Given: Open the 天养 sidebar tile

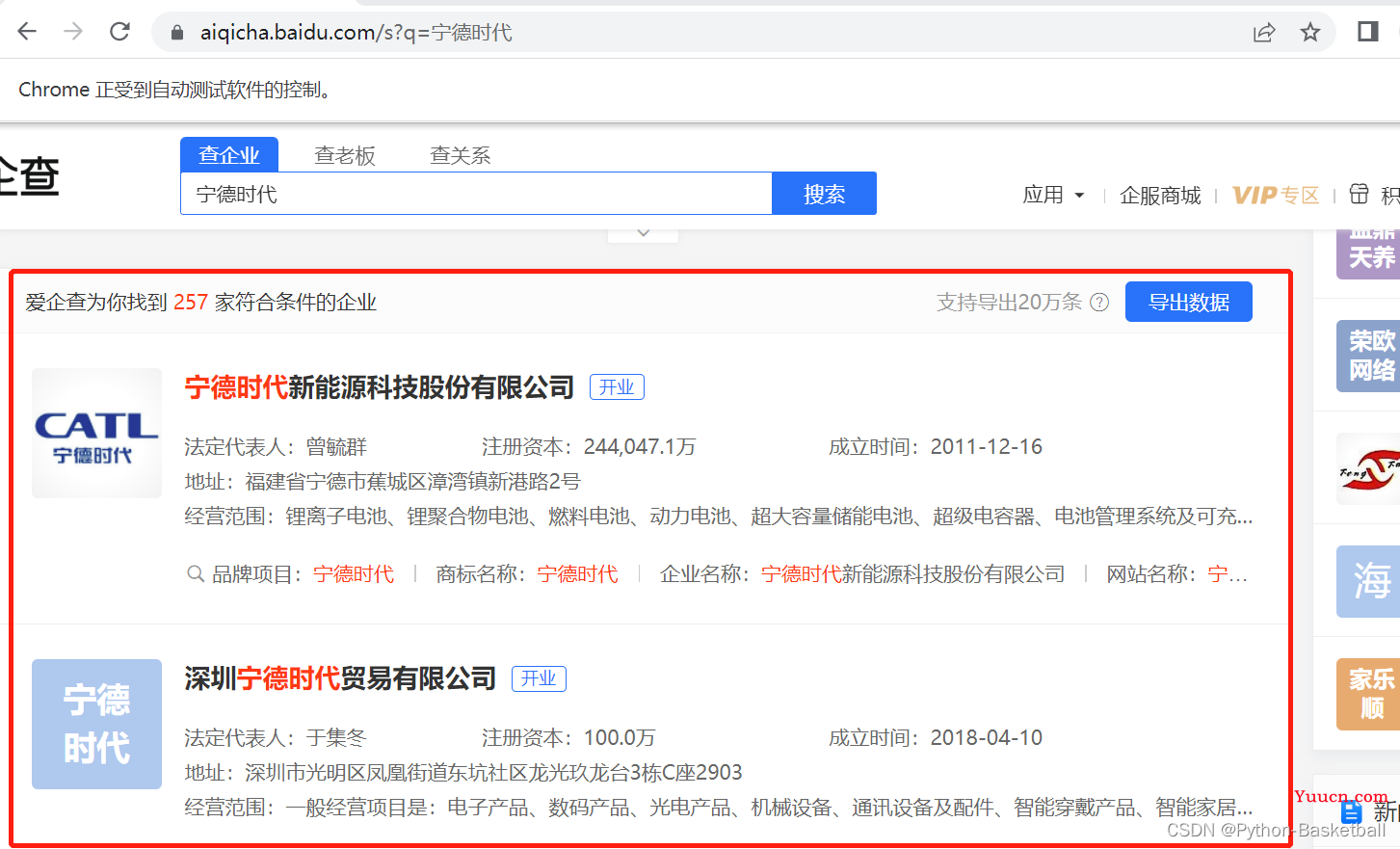Looking at the screenshot, I should 1368,252.
